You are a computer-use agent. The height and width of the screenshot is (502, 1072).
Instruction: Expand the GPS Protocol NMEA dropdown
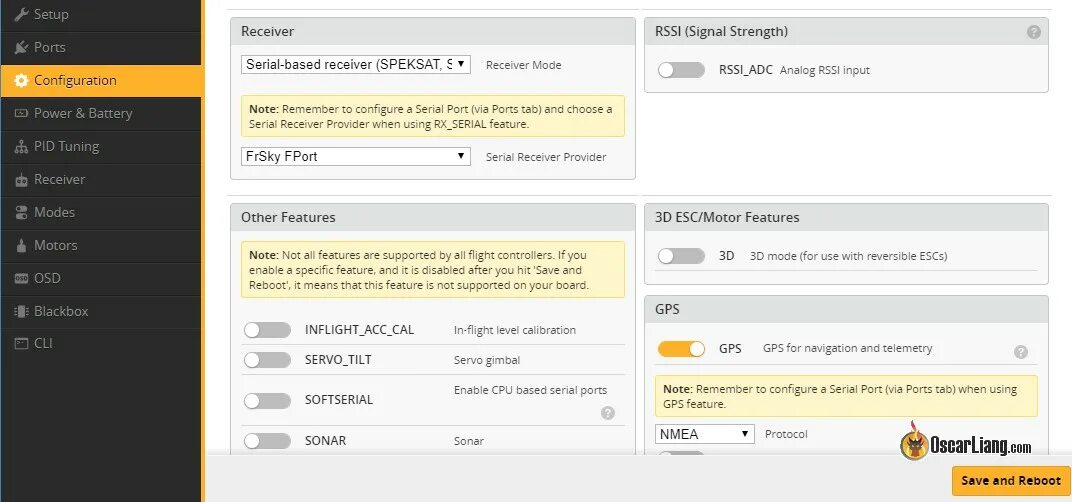(704, 434)
